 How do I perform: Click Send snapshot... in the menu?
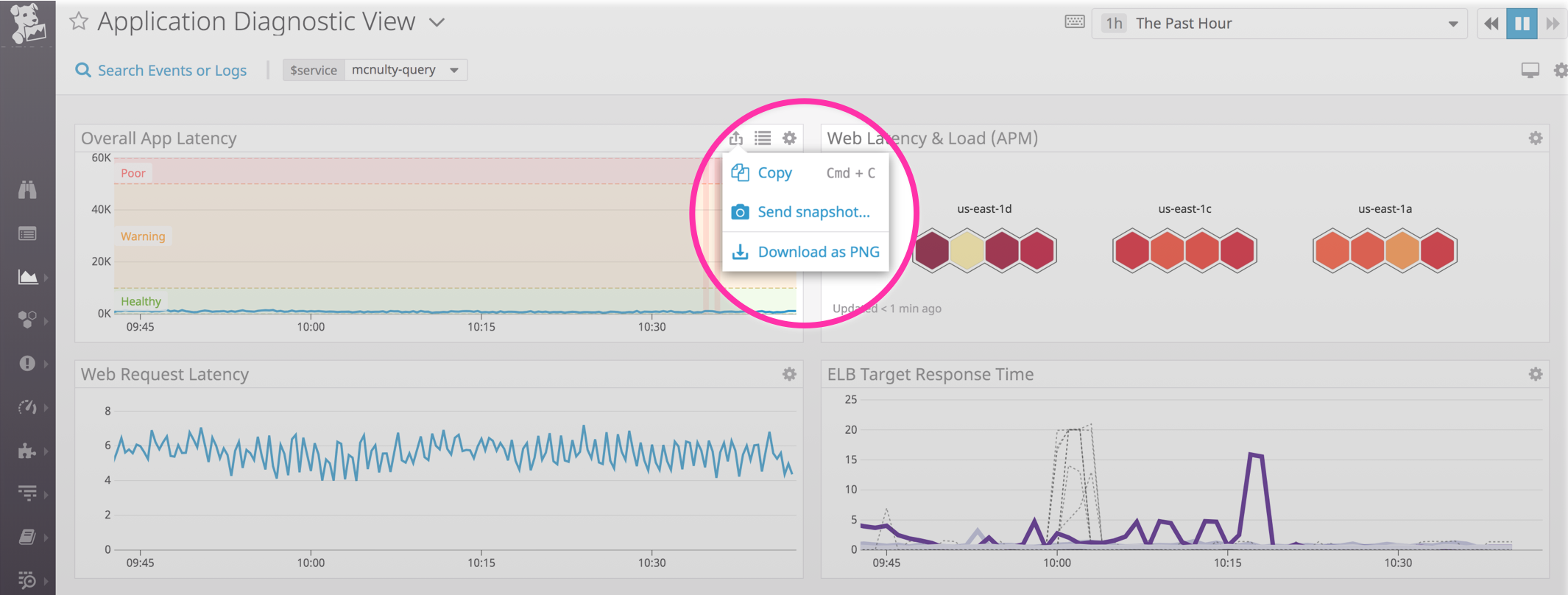[x=813, y=212]
